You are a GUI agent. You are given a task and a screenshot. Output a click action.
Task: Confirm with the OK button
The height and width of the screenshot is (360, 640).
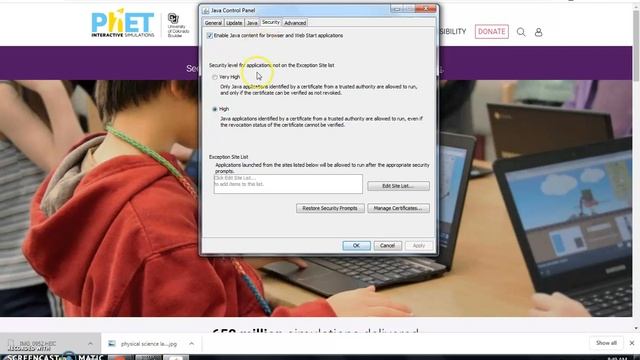pyautogui.click(x=356, y=245)
